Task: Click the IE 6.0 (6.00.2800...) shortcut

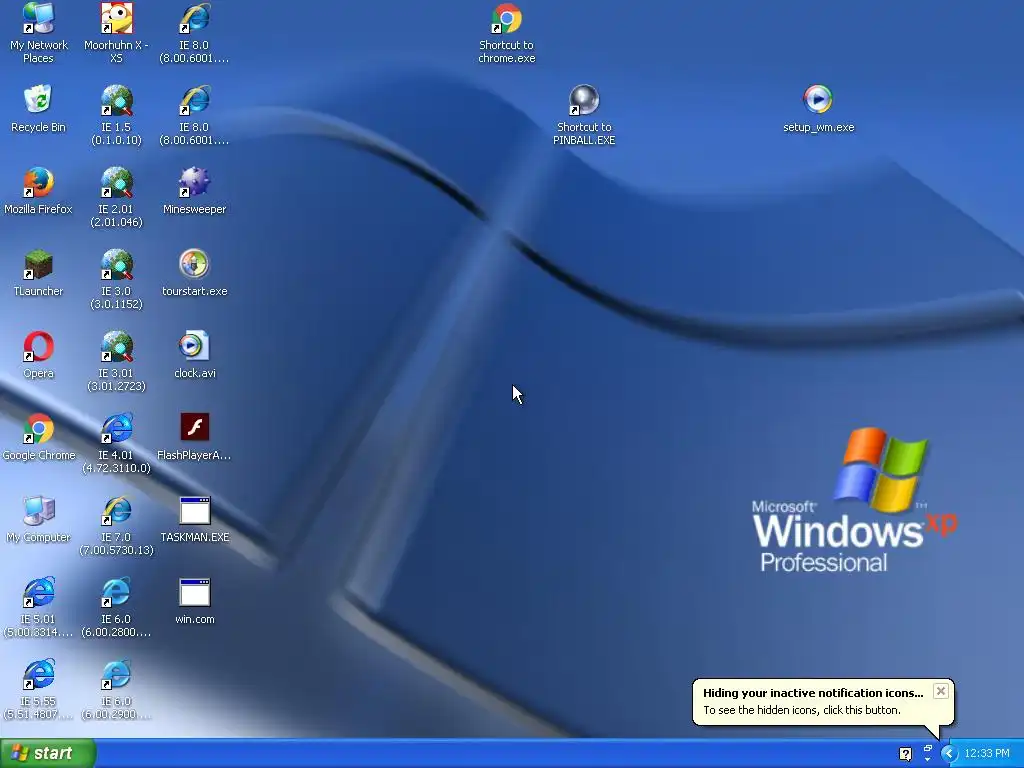Action: 116,592
